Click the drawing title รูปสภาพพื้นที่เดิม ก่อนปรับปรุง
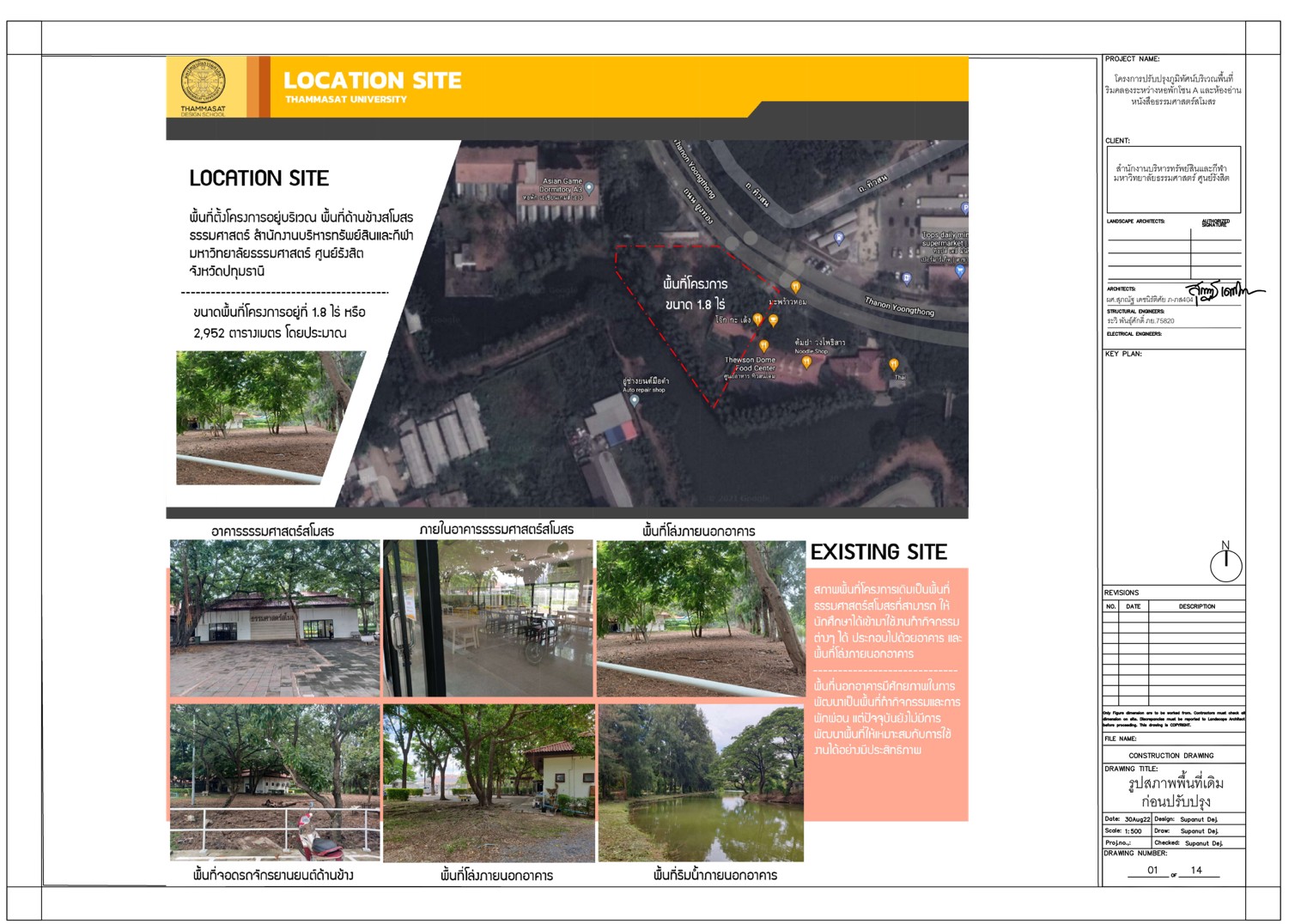 click(1176, 793)
